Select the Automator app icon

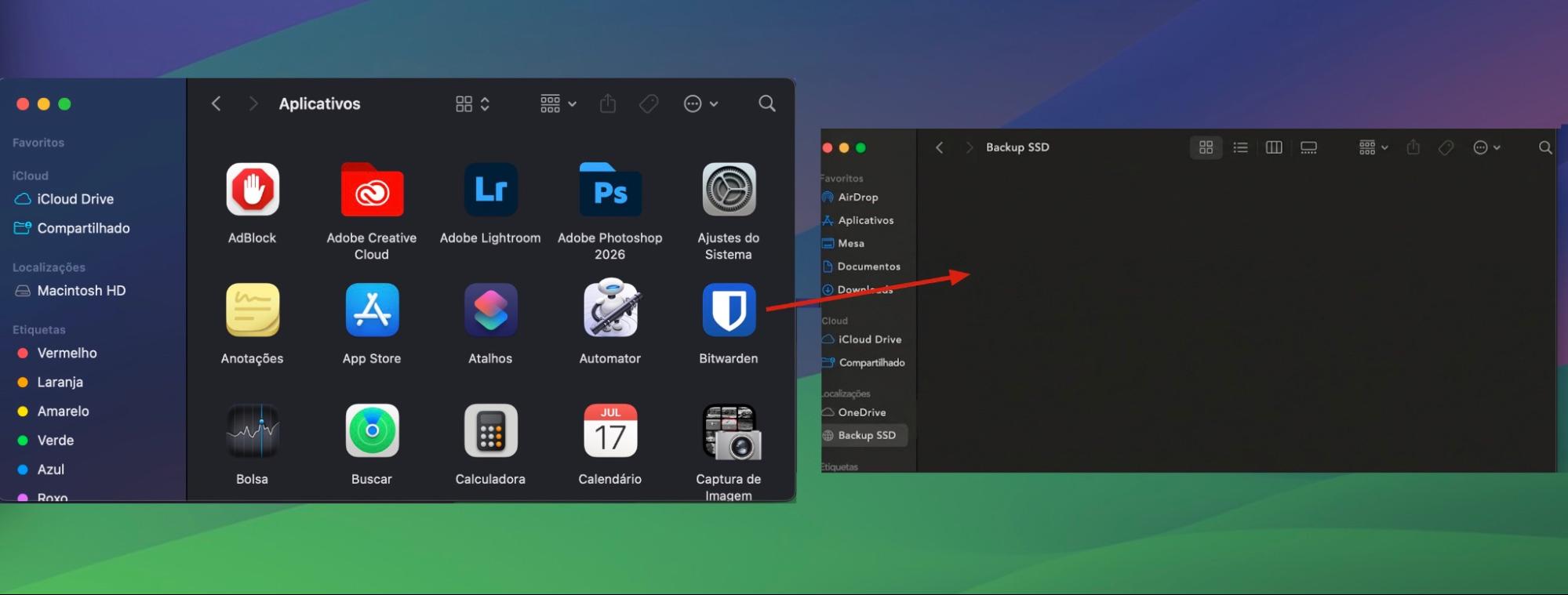610,308
